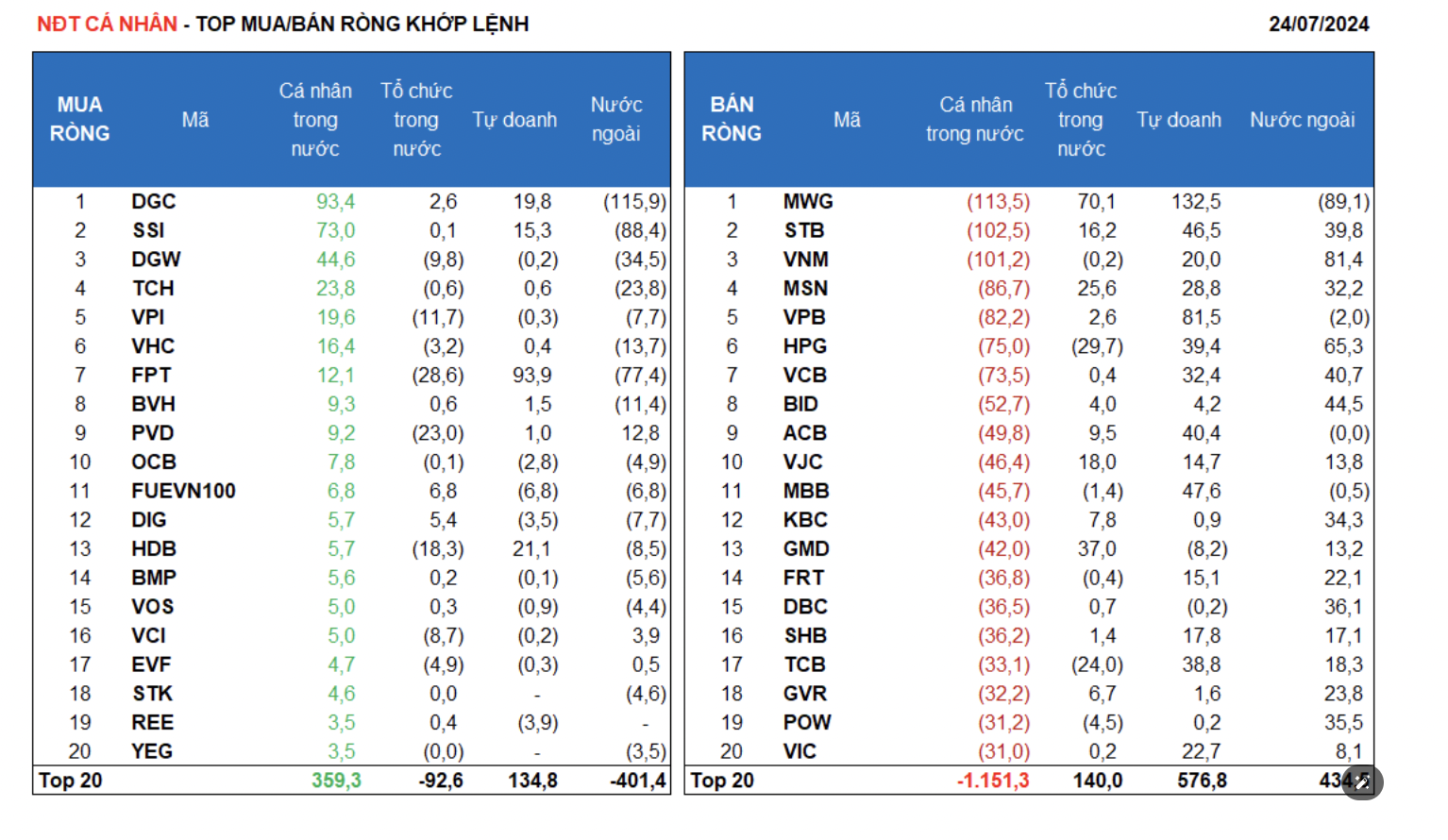Click 'Tự doanh' header in BÁN RÒNG table
The height and width of the screenshot is (840, 1448).
click(x=1179, y=120)
